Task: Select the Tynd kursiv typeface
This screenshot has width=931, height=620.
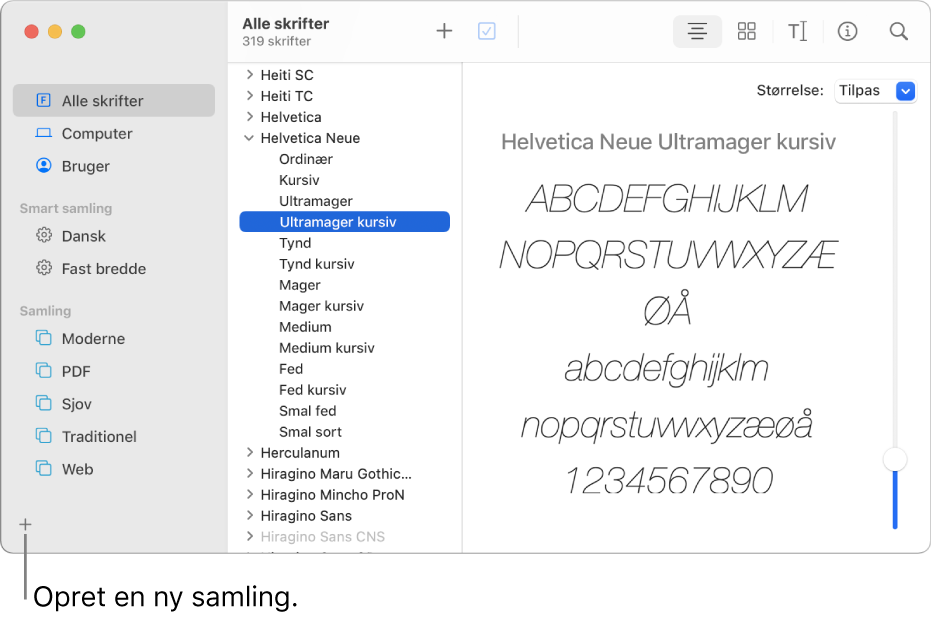Action: (316, 264)
